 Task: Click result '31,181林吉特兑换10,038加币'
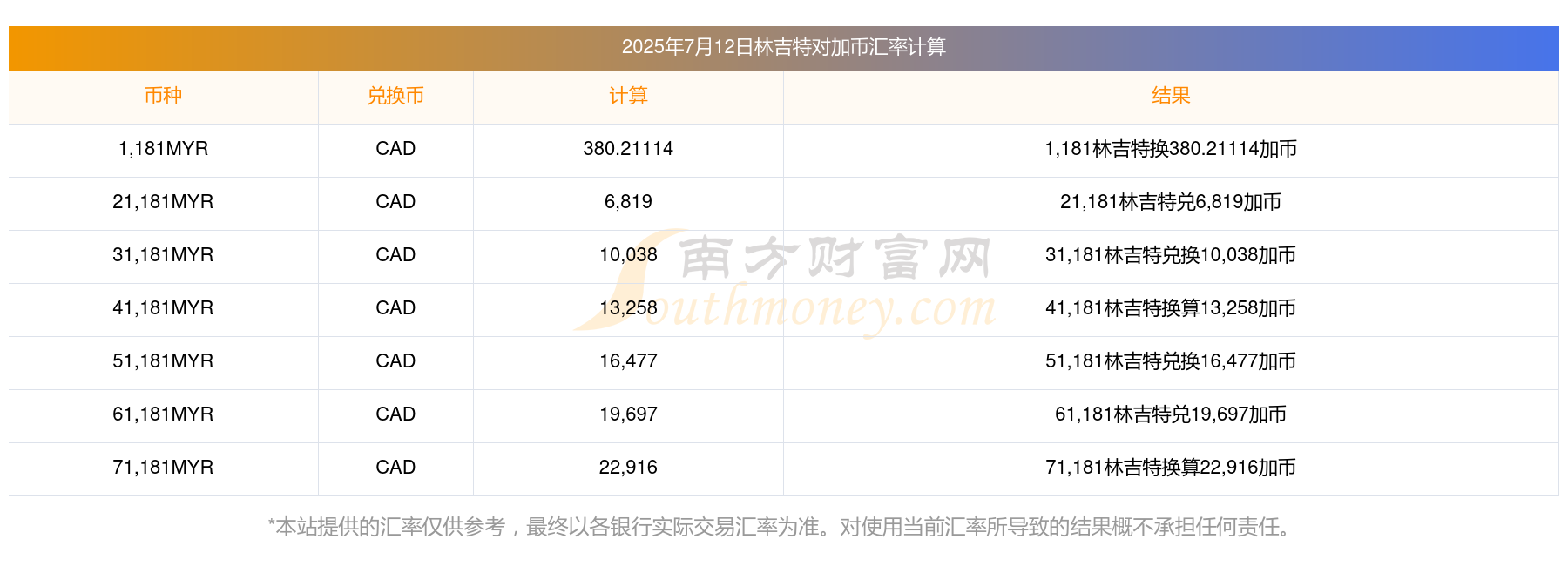(1171, 255)
